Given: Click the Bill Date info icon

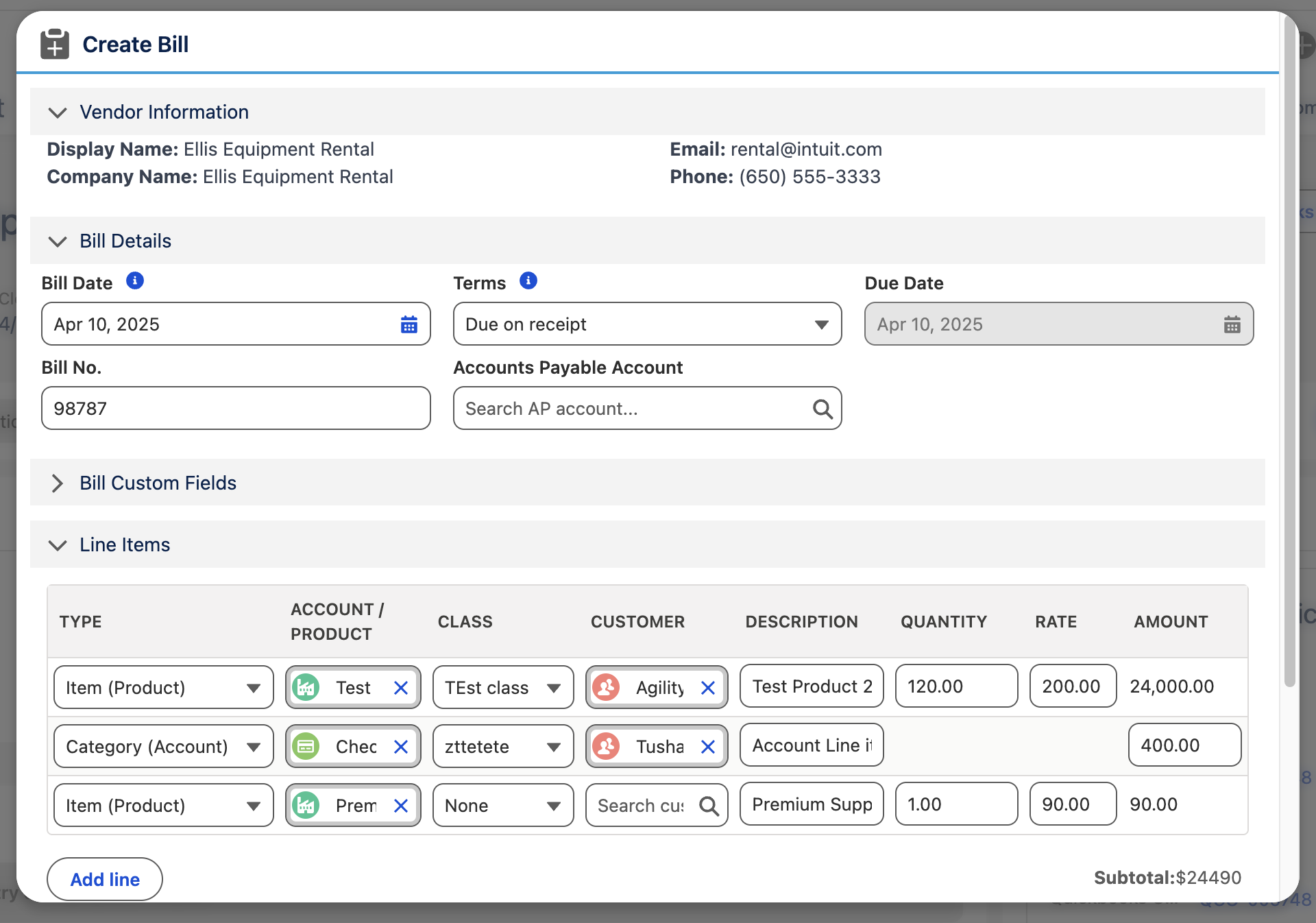Looking at the screenshot, I should point(135,281).
